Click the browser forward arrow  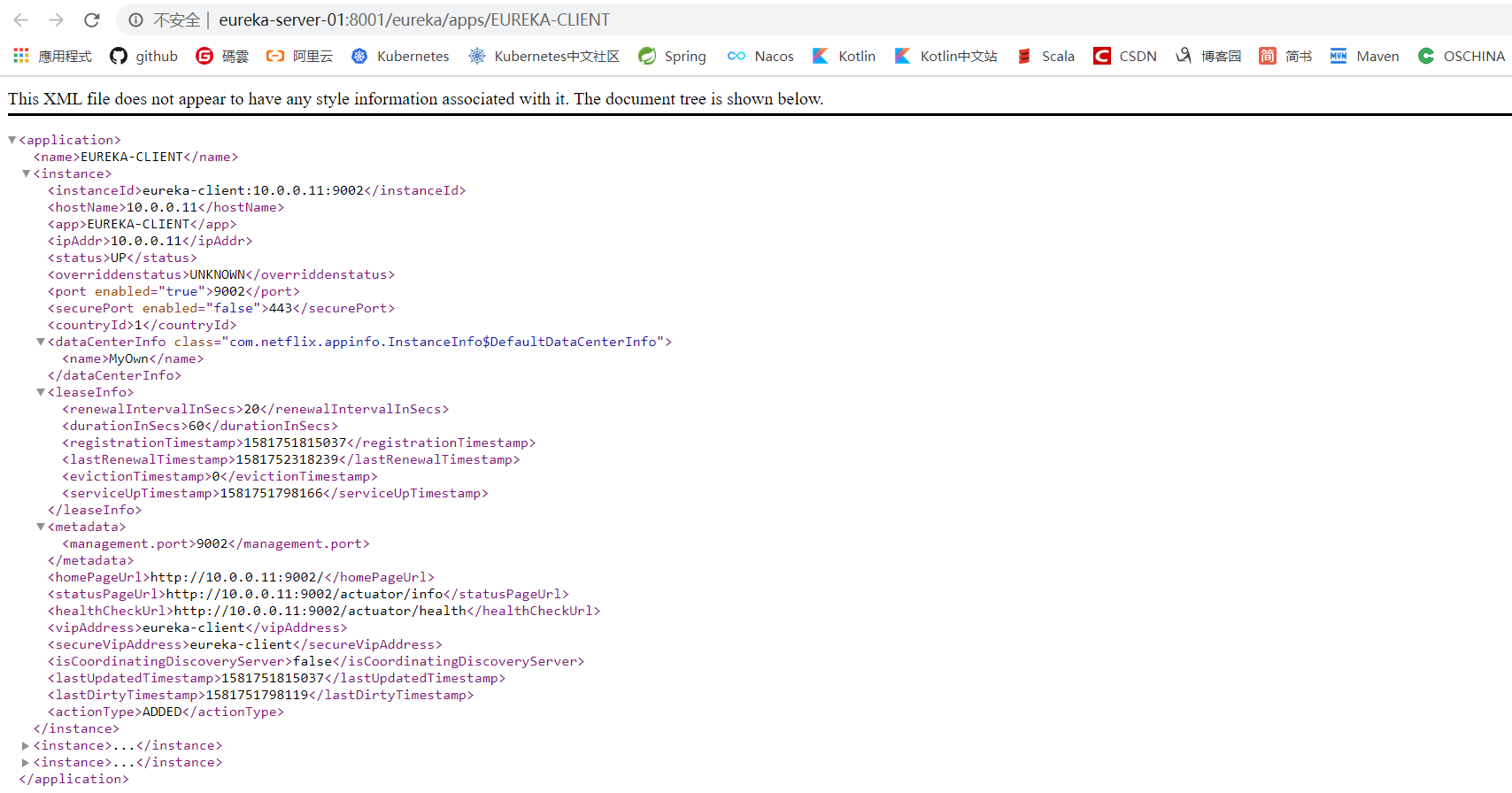[x=57, y=19]
